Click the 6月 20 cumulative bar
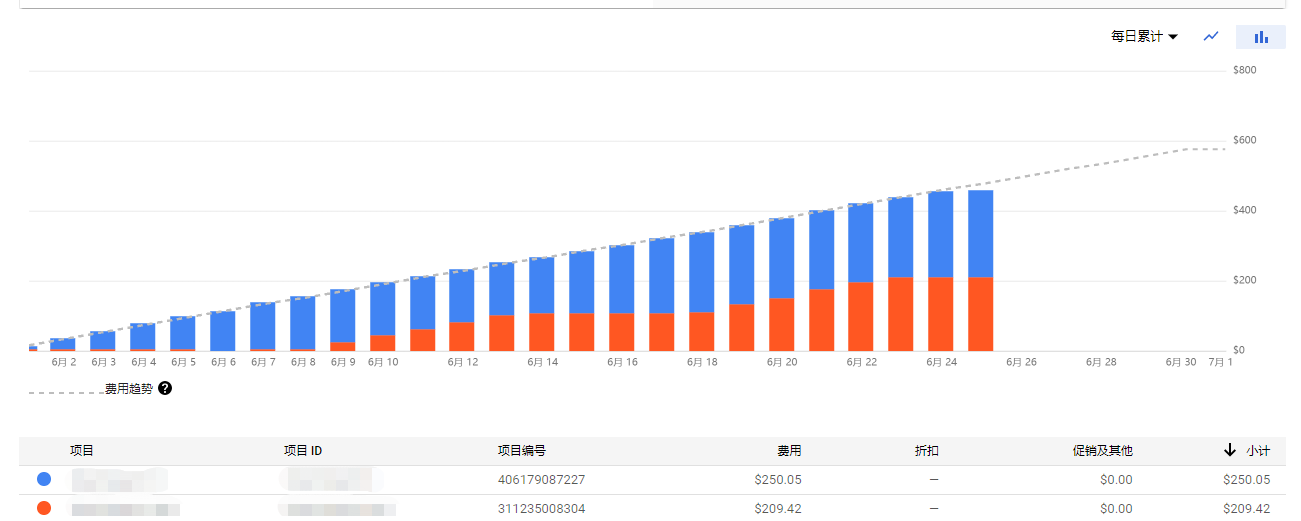The width and height of the screenshot is (1301, 521). (x=781, y=284)
